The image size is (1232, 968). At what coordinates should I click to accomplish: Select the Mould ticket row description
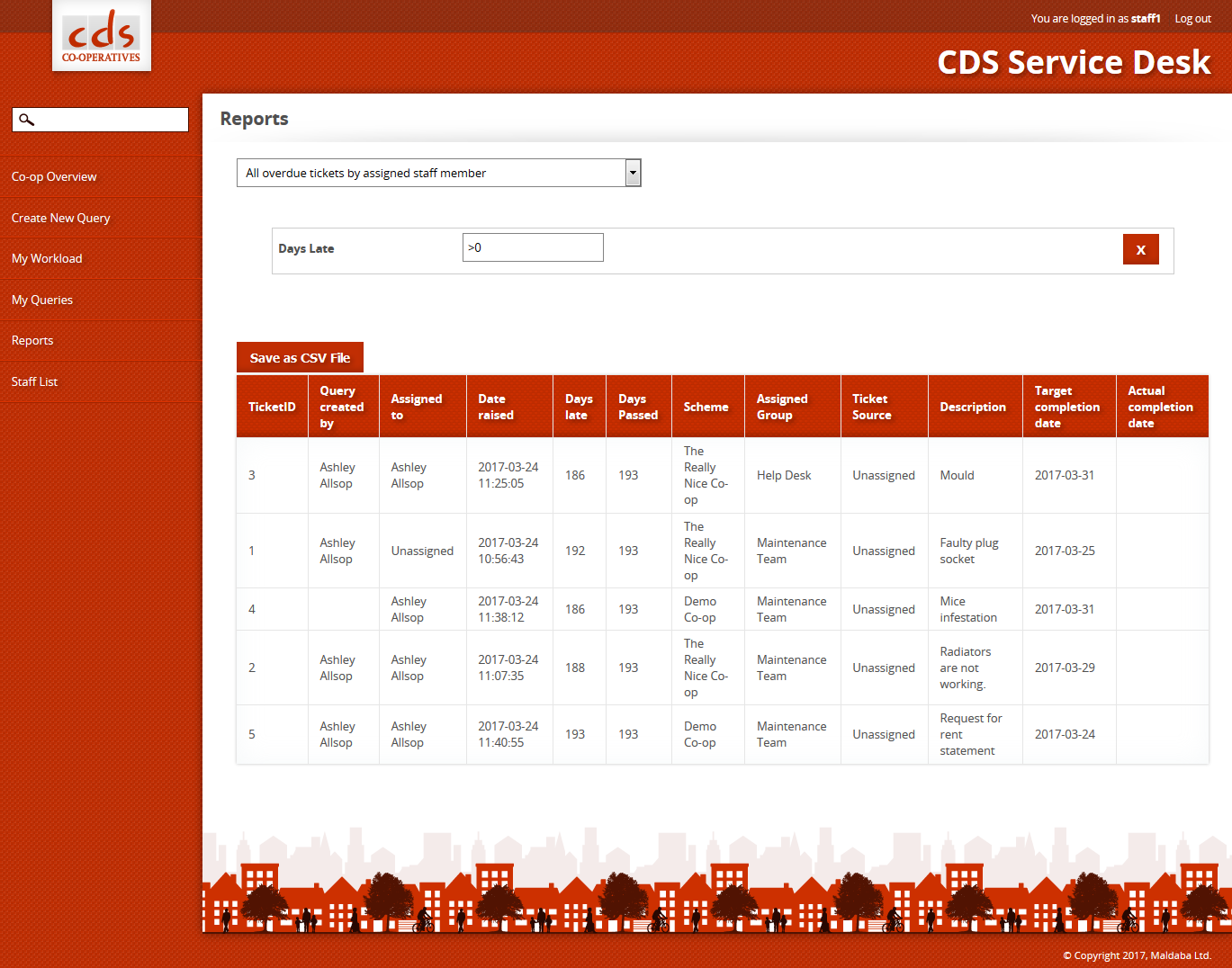(957, 476)
